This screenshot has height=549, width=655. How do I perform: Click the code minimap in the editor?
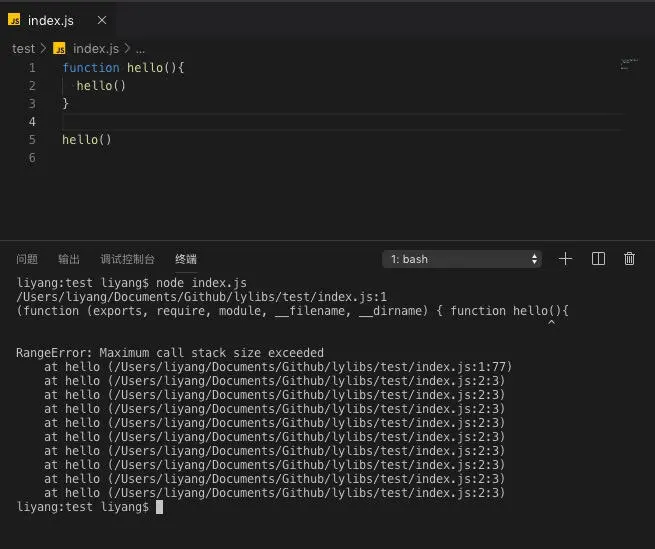(629, 64)
